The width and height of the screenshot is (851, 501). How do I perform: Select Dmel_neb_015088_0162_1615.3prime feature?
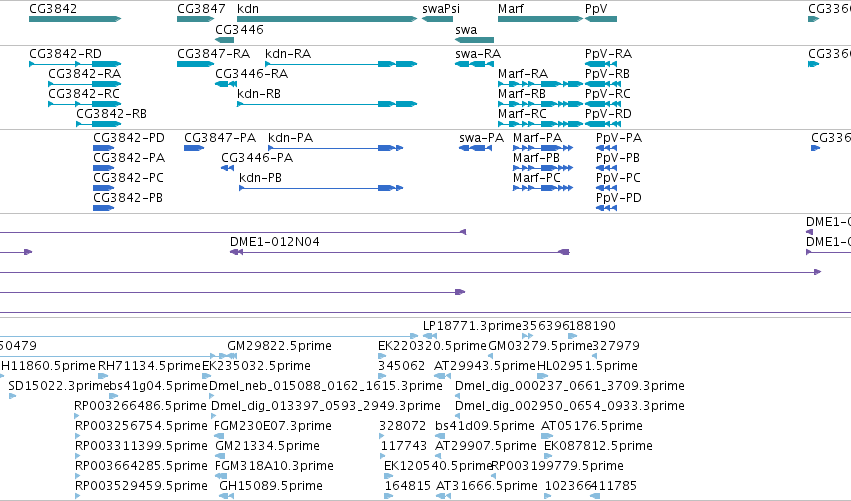click(212, 396)
